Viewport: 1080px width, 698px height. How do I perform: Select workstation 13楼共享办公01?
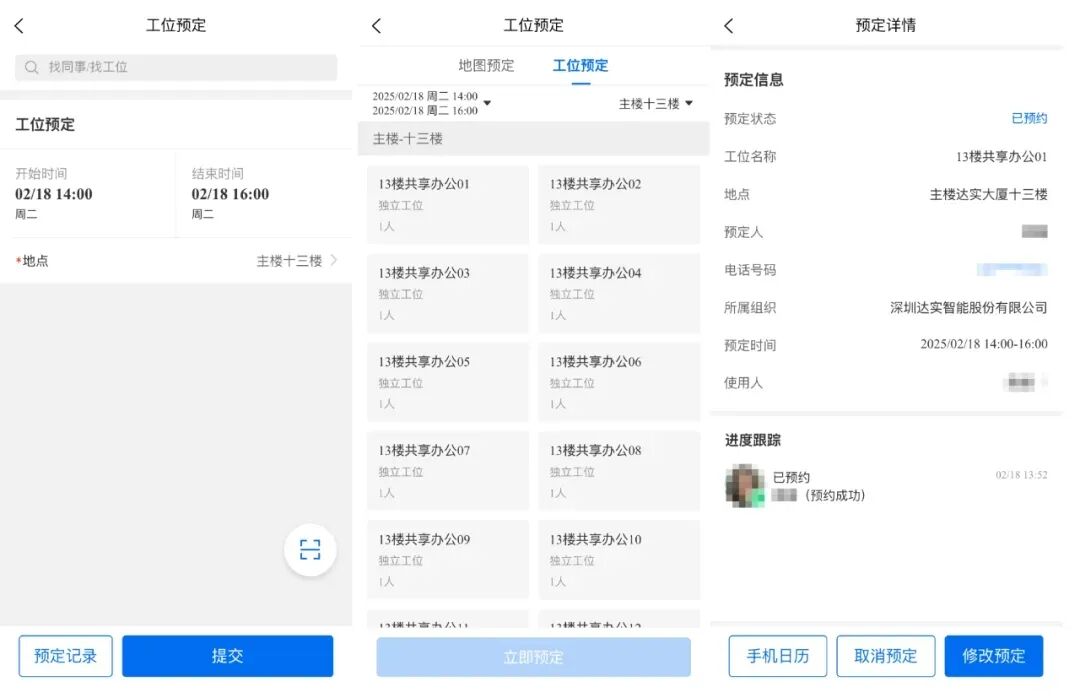[x=447, y=204]
